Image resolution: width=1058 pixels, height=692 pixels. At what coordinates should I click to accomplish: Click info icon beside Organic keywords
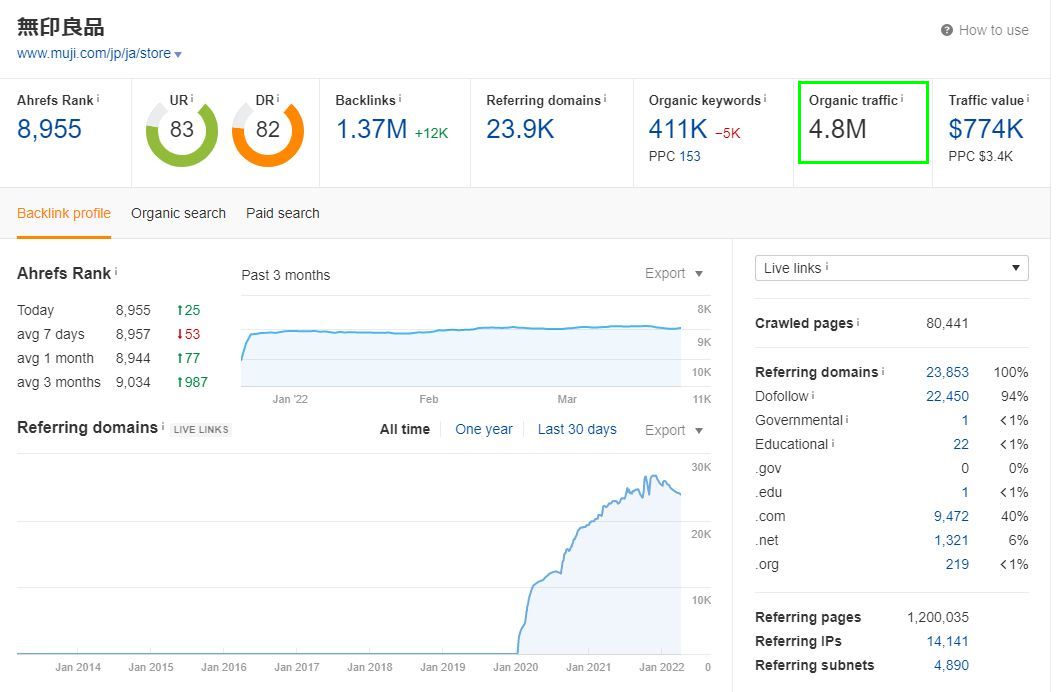point(764,98)
